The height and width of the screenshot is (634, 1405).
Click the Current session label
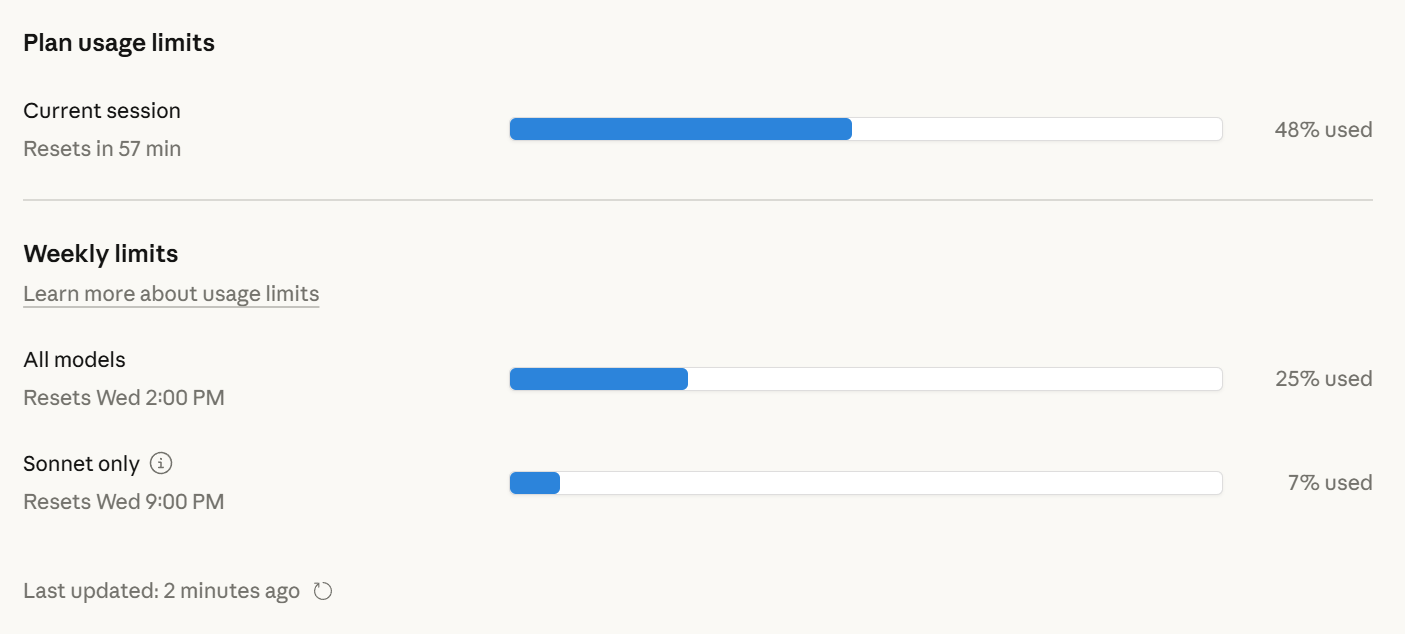[102, 111]
